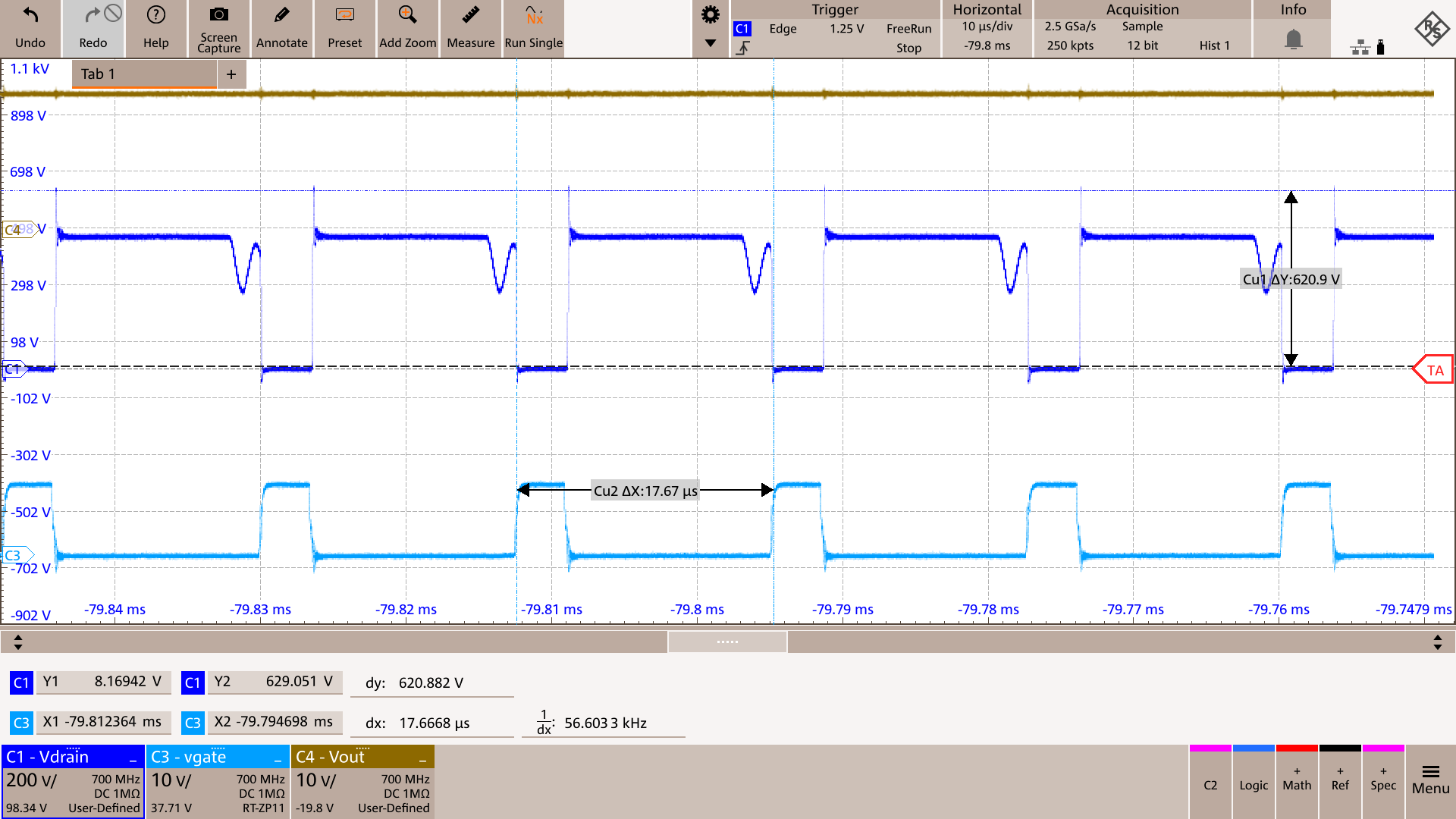The width and height of the screenshot is (1456, 819).
Task: Select the Annotate tool
Action: [281, 27]
